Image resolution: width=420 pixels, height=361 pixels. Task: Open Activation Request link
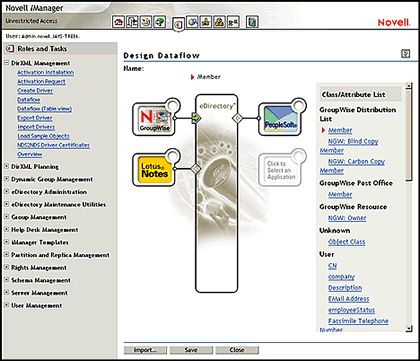coord(41,82)
